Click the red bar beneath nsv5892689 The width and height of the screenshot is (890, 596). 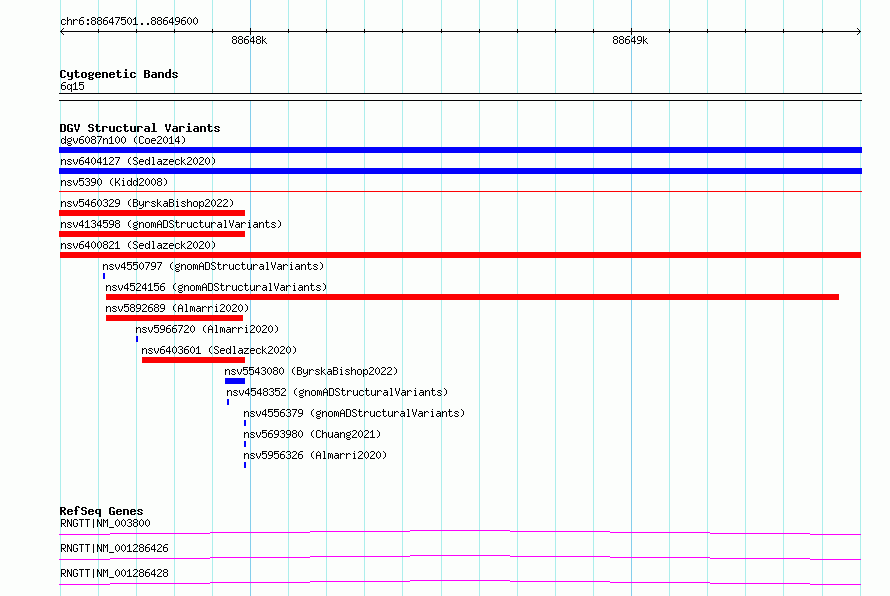[x=174, y=318]
